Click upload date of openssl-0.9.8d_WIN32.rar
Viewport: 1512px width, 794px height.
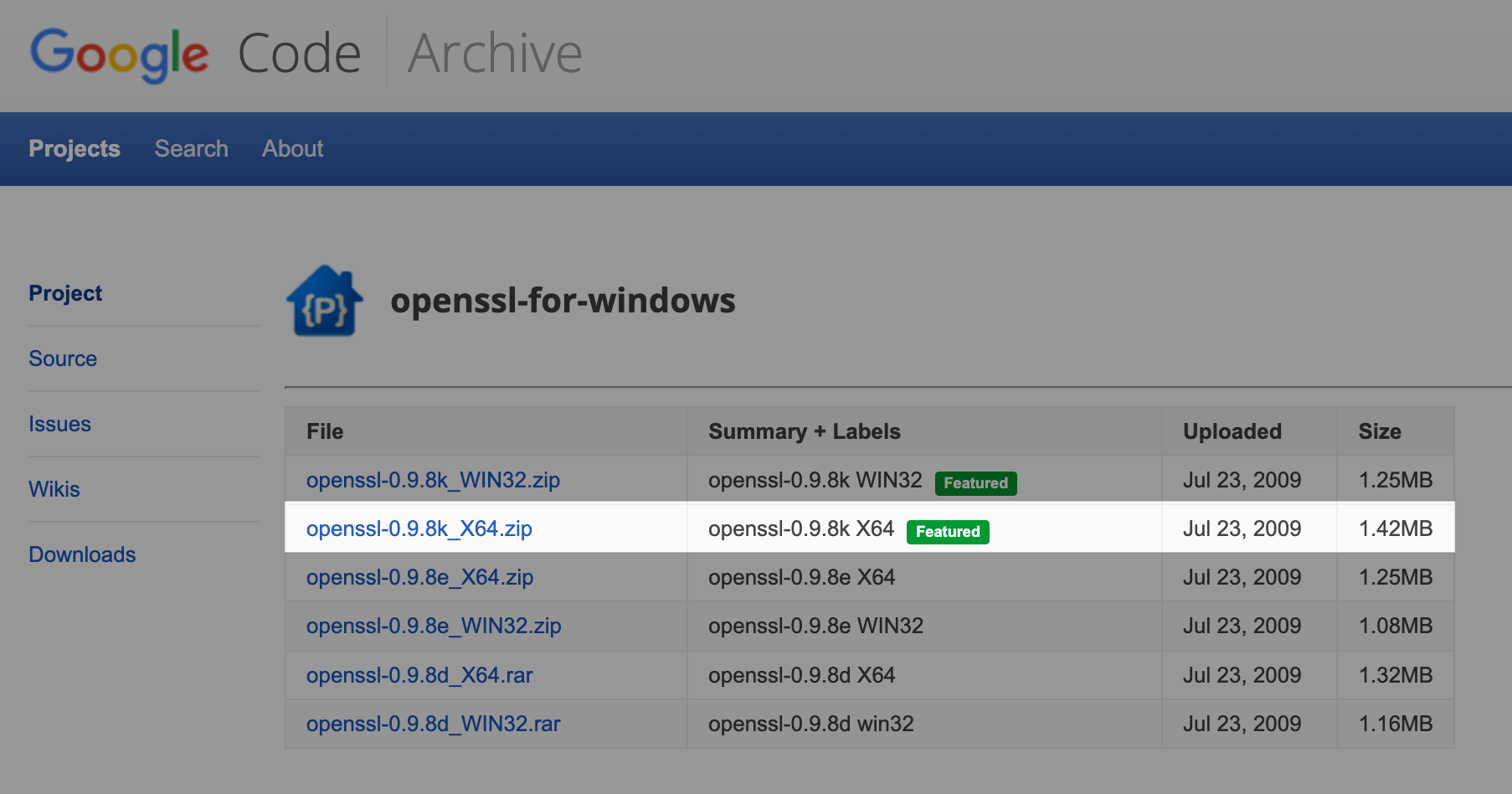[x=1242, y=724]
